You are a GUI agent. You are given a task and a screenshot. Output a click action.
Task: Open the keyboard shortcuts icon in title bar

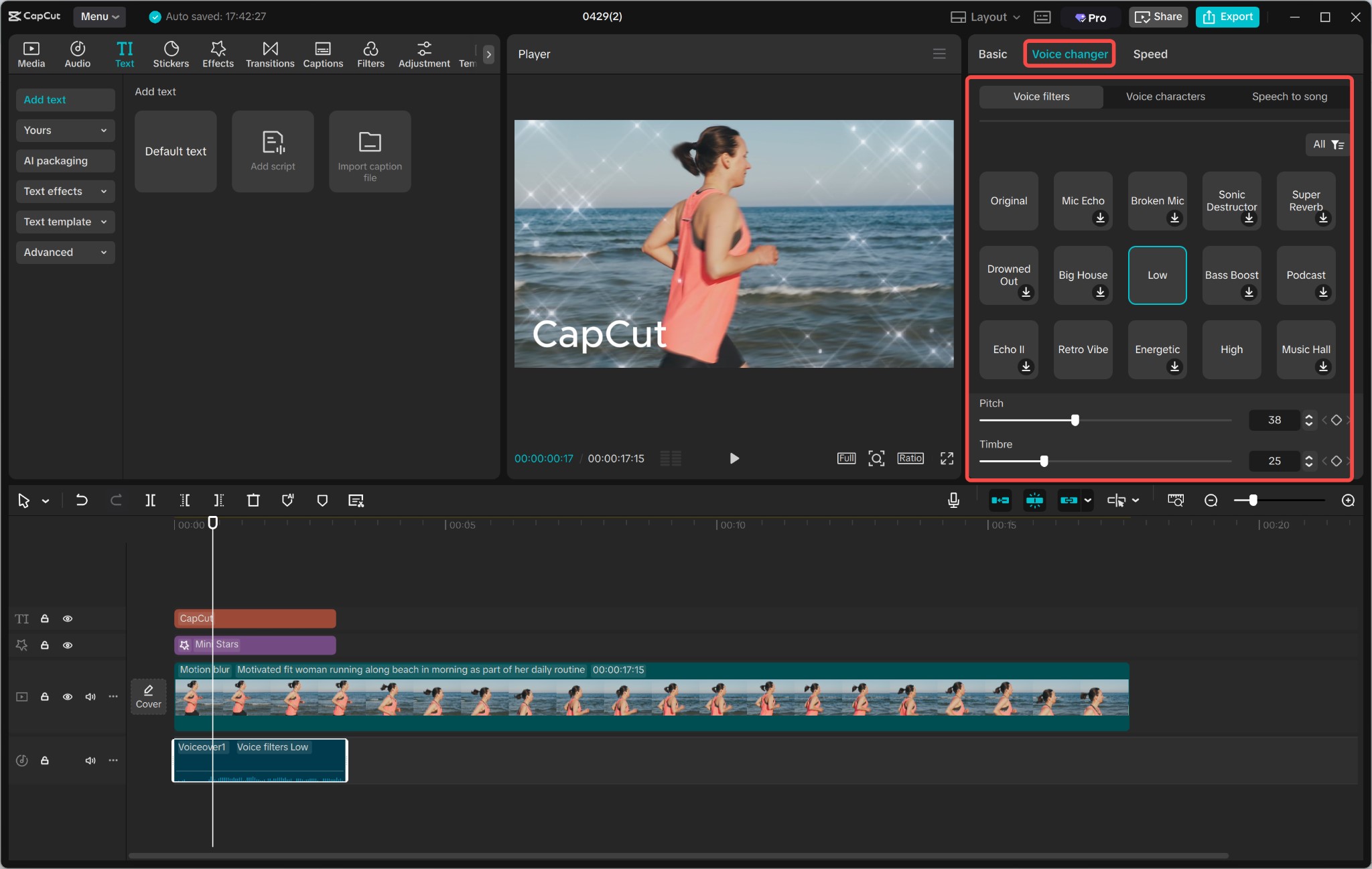coord(1042,17)
